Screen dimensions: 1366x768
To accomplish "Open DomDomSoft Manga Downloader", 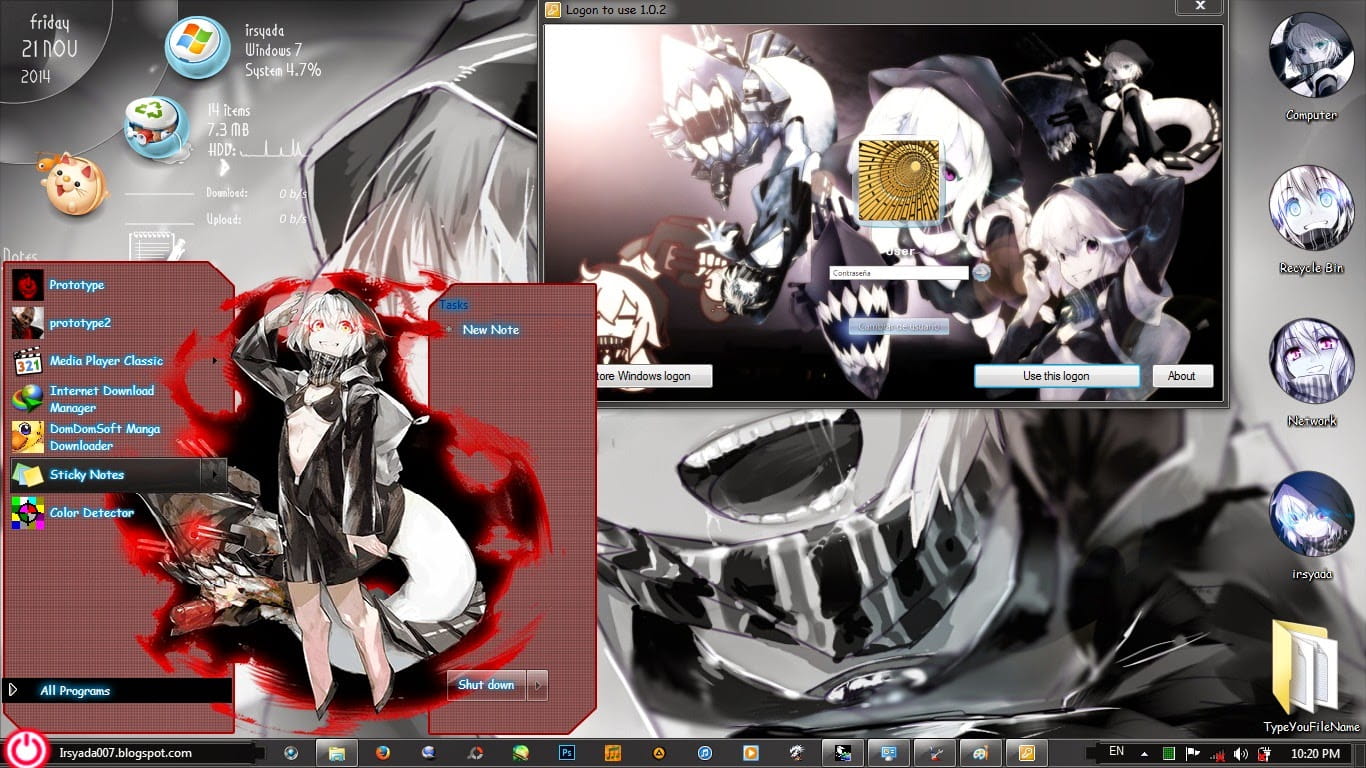I will [x=104, y=437].
